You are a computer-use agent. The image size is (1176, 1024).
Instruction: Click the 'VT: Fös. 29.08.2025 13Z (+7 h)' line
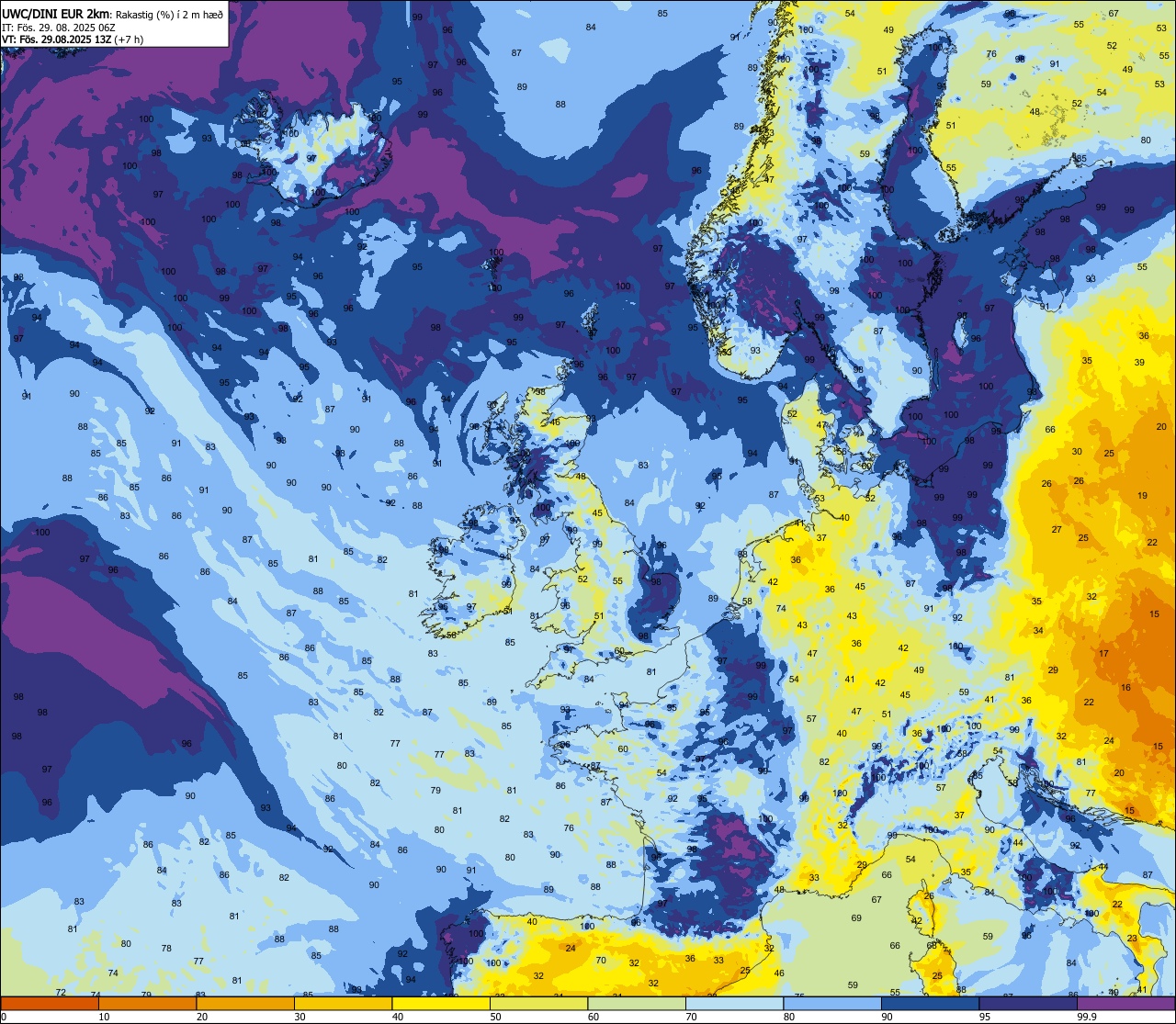72,39
